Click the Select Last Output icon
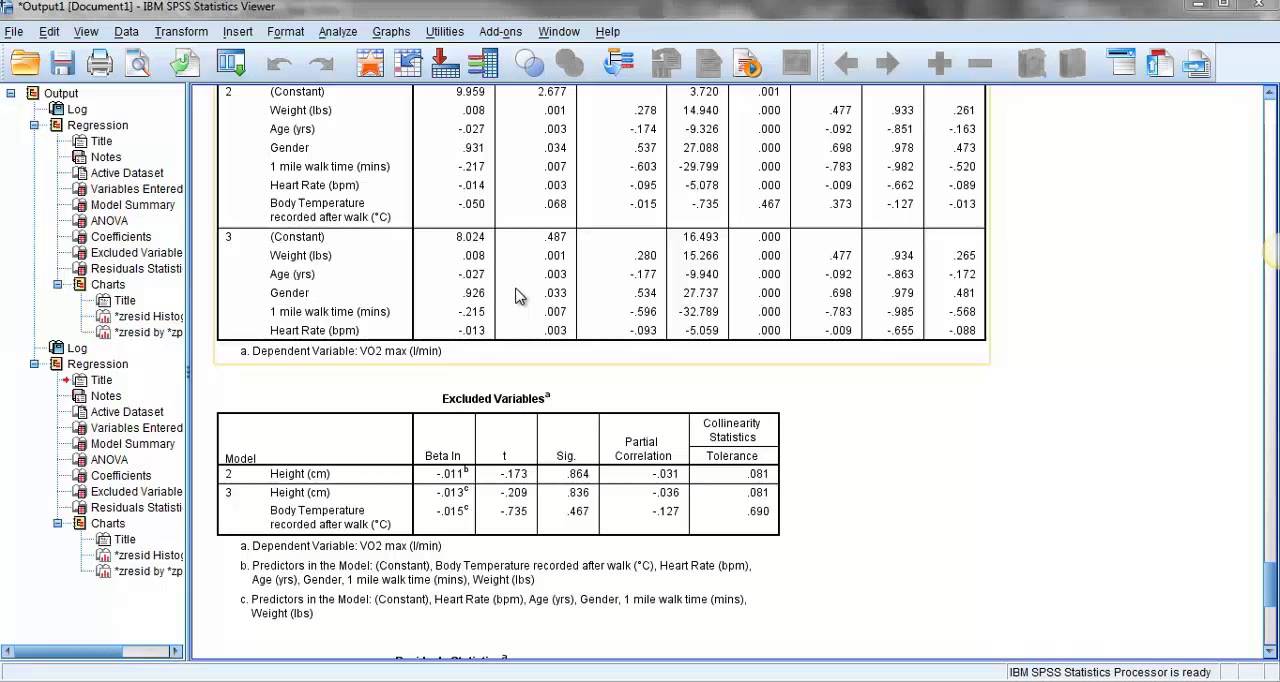 (x=619, y=64)
